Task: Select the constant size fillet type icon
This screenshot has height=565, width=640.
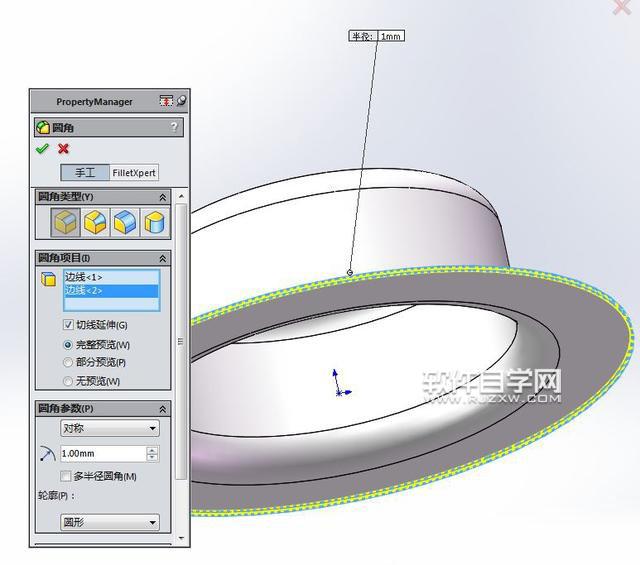Action: click(x=65, y=222)
